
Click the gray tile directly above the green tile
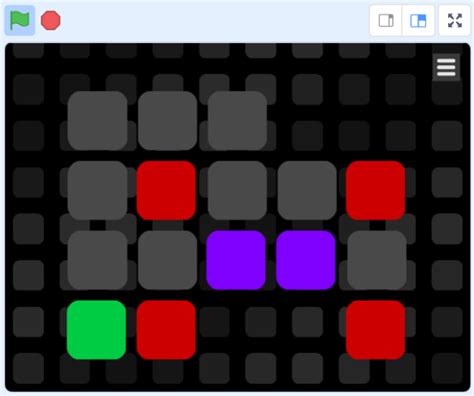click(x=97, y=260)
